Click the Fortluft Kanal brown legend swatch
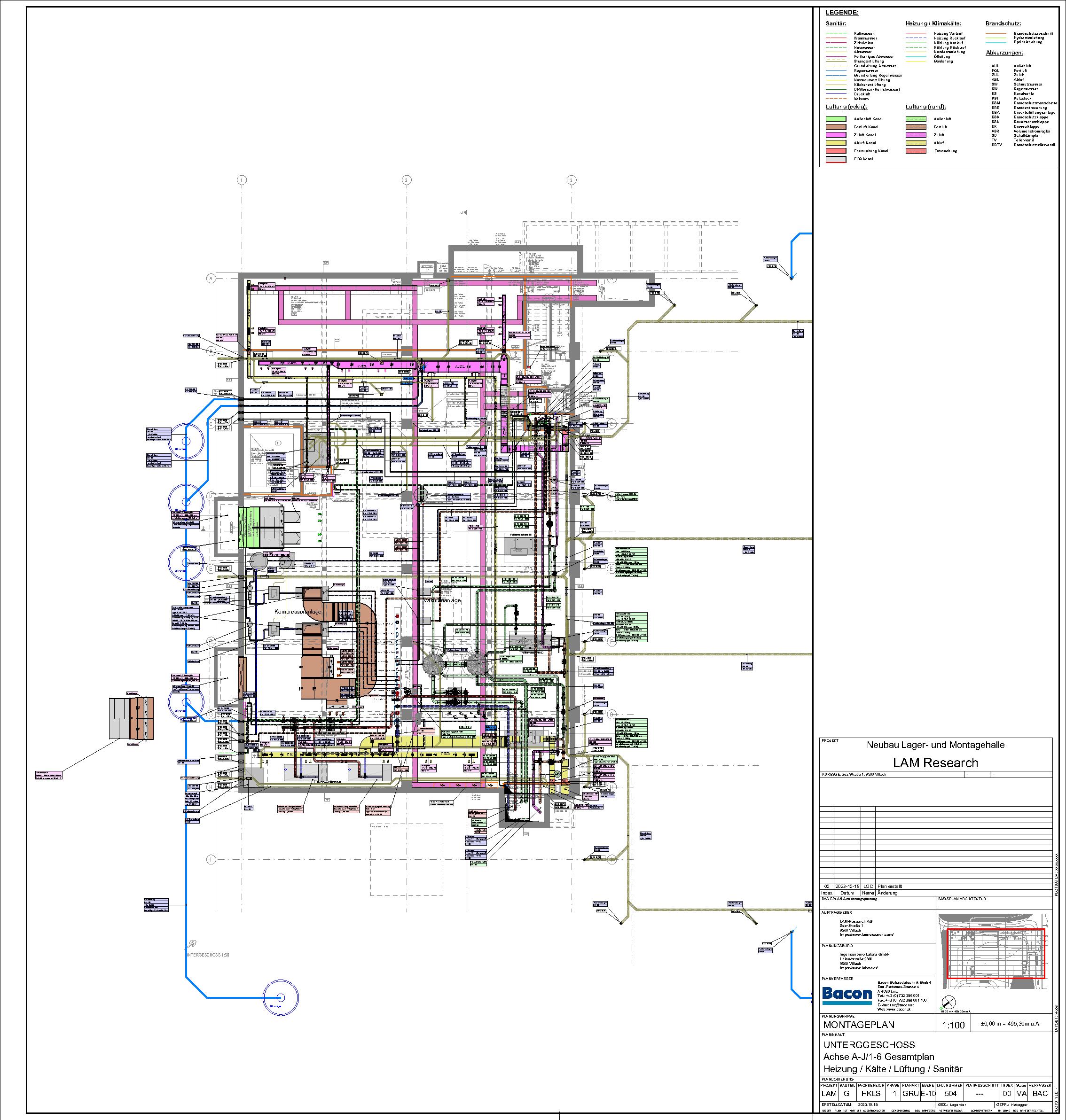 836,127
